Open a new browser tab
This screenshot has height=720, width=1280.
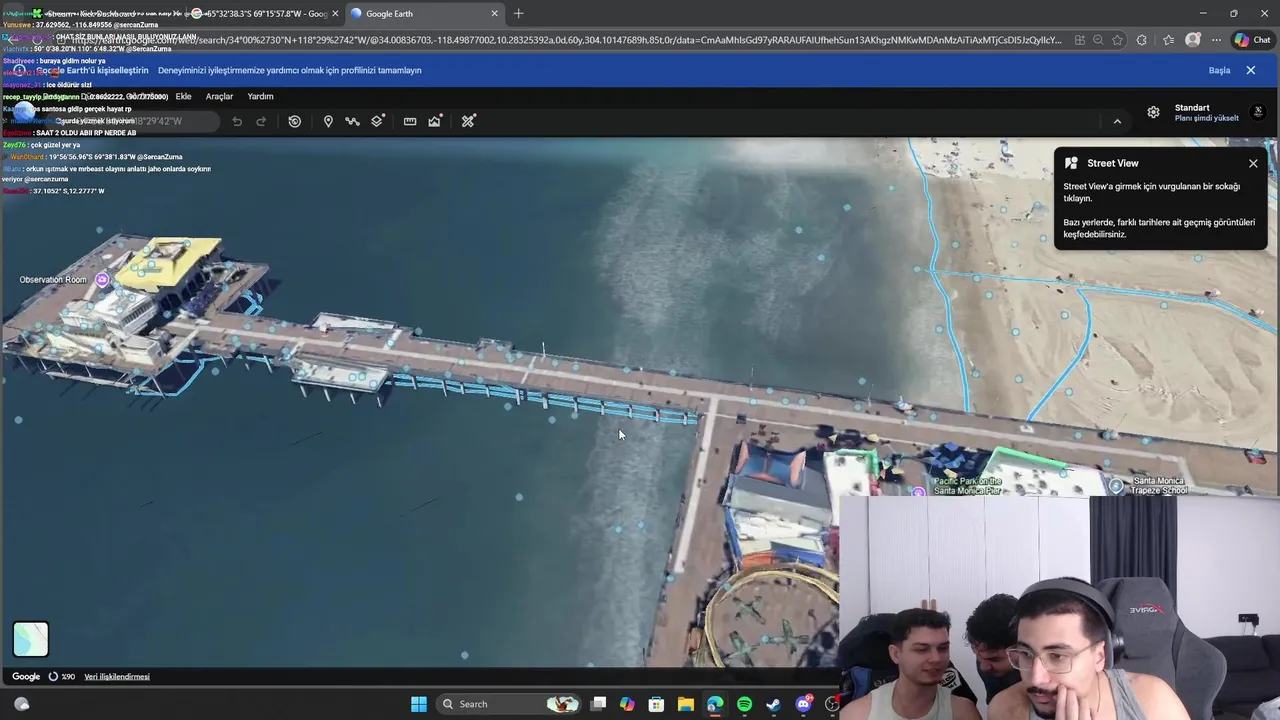(518, 13)
